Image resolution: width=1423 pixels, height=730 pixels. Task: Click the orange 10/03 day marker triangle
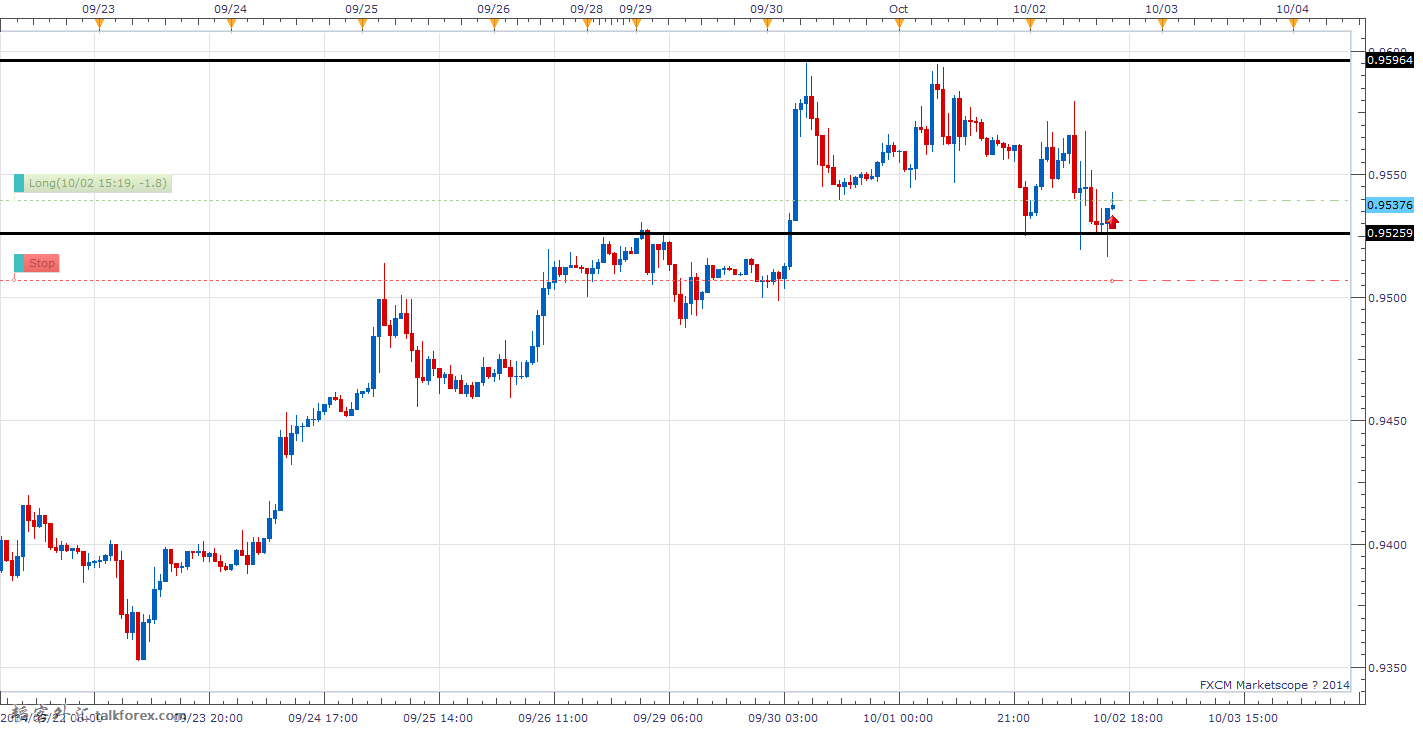coord(1162,25)
